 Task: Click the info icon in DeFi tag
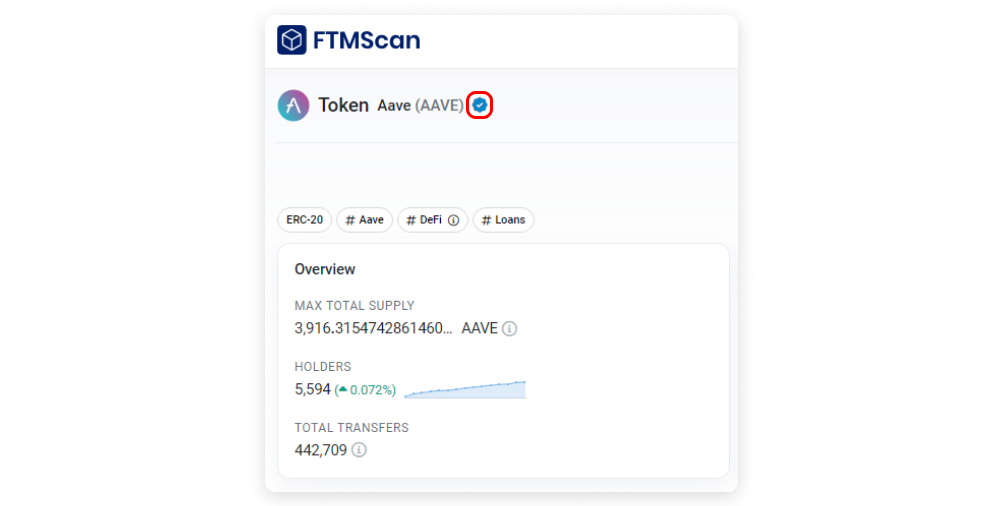(453, 220)
